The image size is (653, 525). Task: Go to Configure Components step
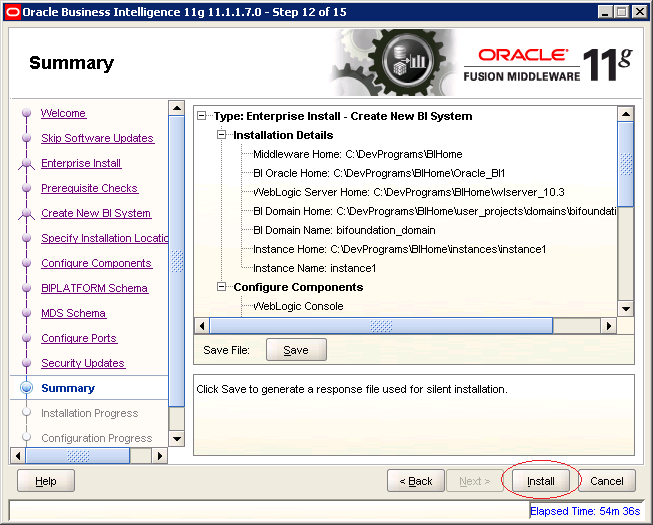coord(97,263)
